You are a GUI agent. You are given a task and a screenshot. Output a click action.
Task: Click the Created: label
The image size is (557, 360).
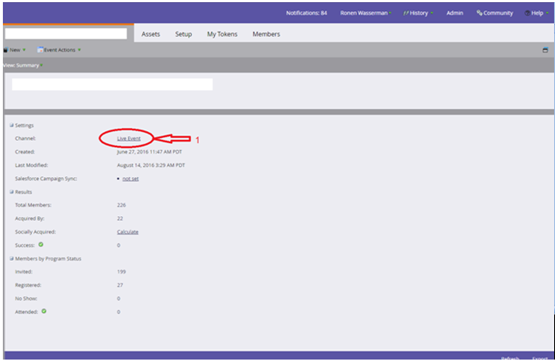tap(25, 152)
